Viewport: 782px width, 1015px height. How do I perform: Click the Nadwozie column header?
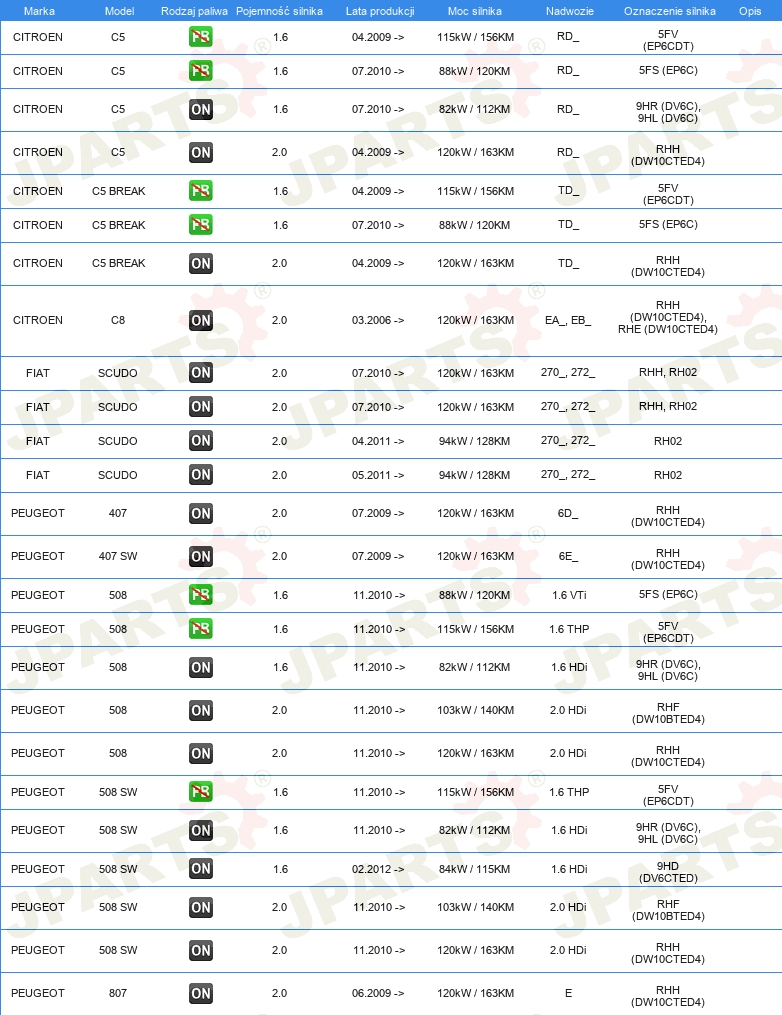point(570,11)
